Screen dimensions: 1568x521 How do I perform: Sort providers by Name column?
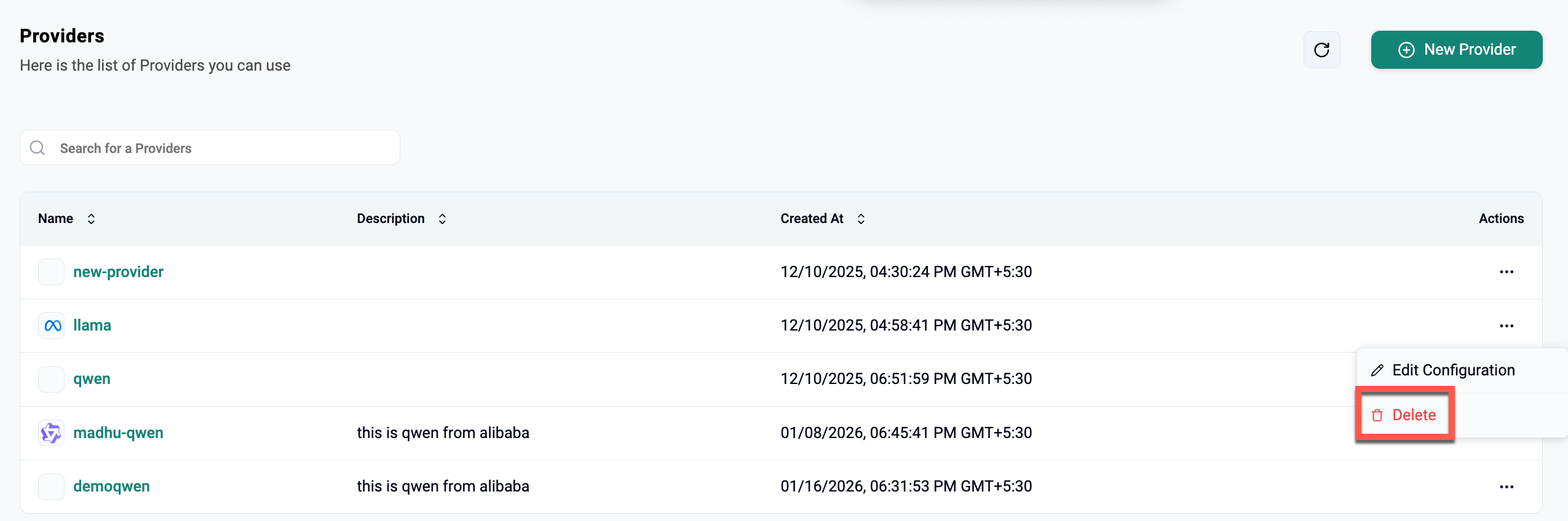pos(91,219)
